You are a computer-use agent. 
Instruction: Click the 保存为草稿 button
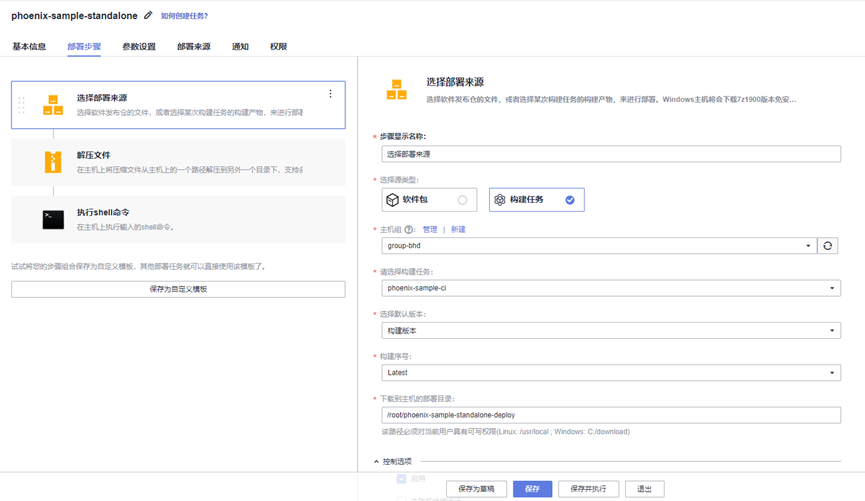[x=476, y=489]
